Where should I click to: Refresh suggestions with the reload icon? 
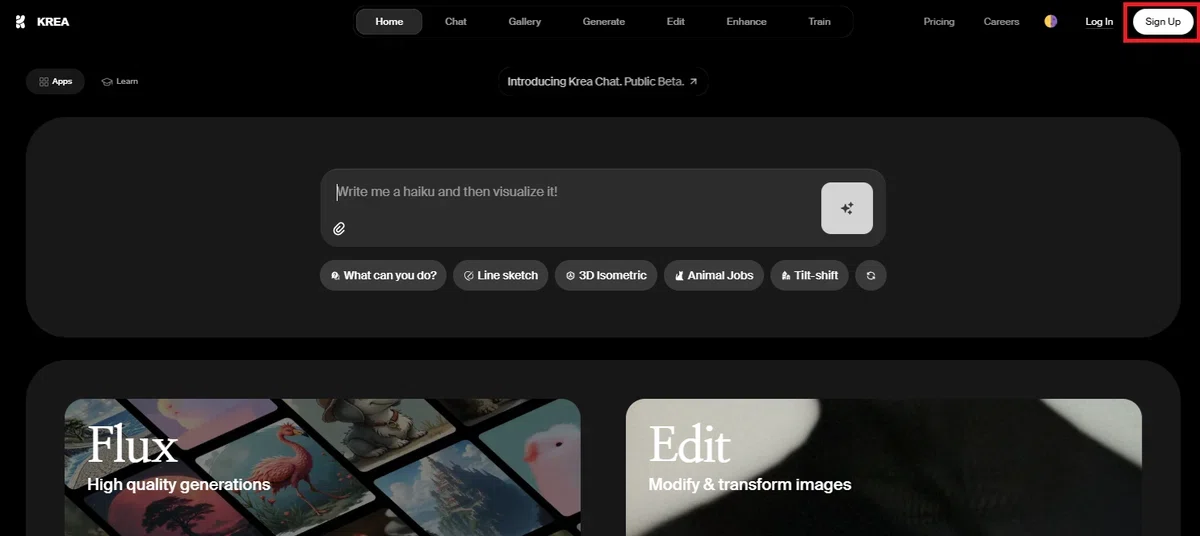[871, 275]
